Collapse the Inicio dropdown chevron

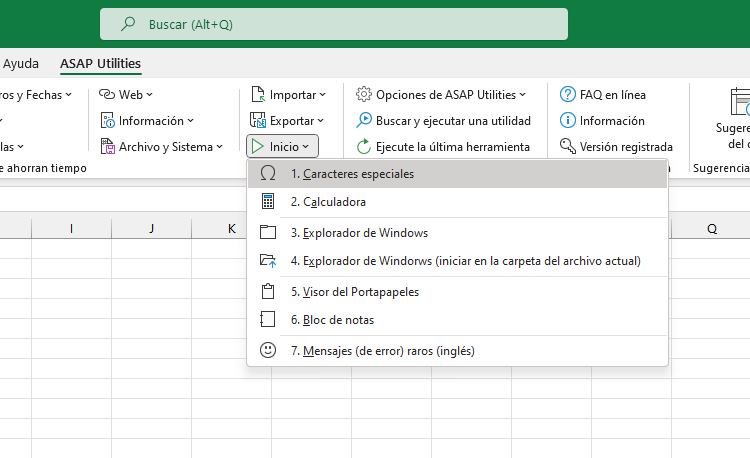[x=306, y=146]
